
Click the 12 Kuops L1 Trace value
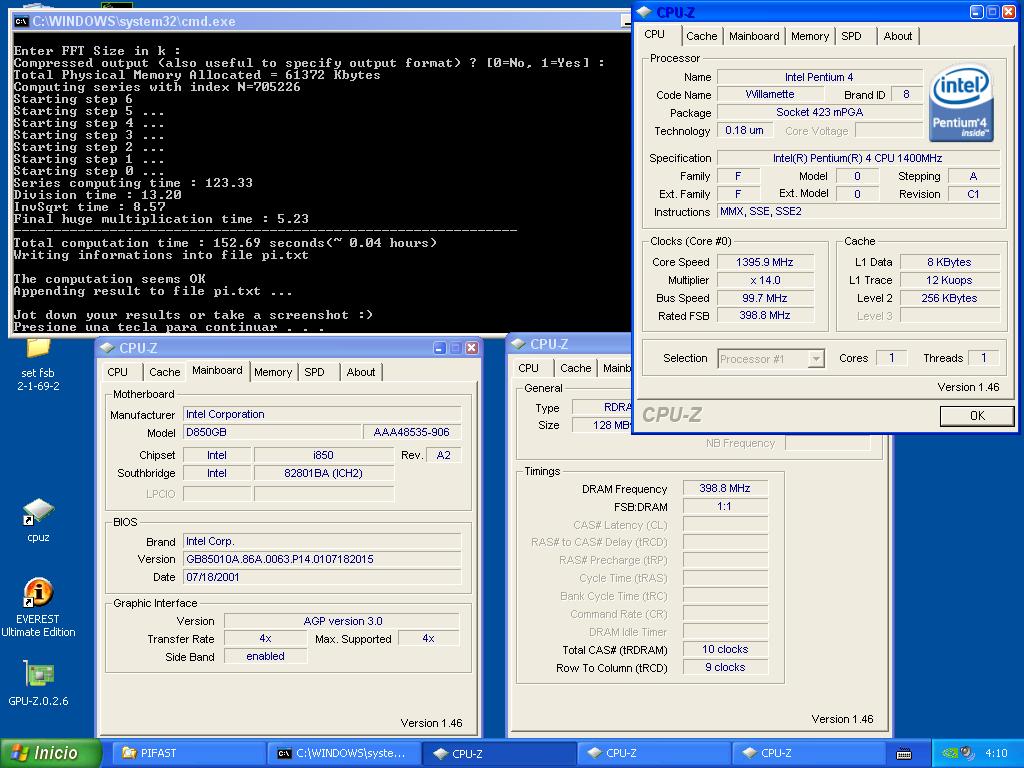(949, 280)
